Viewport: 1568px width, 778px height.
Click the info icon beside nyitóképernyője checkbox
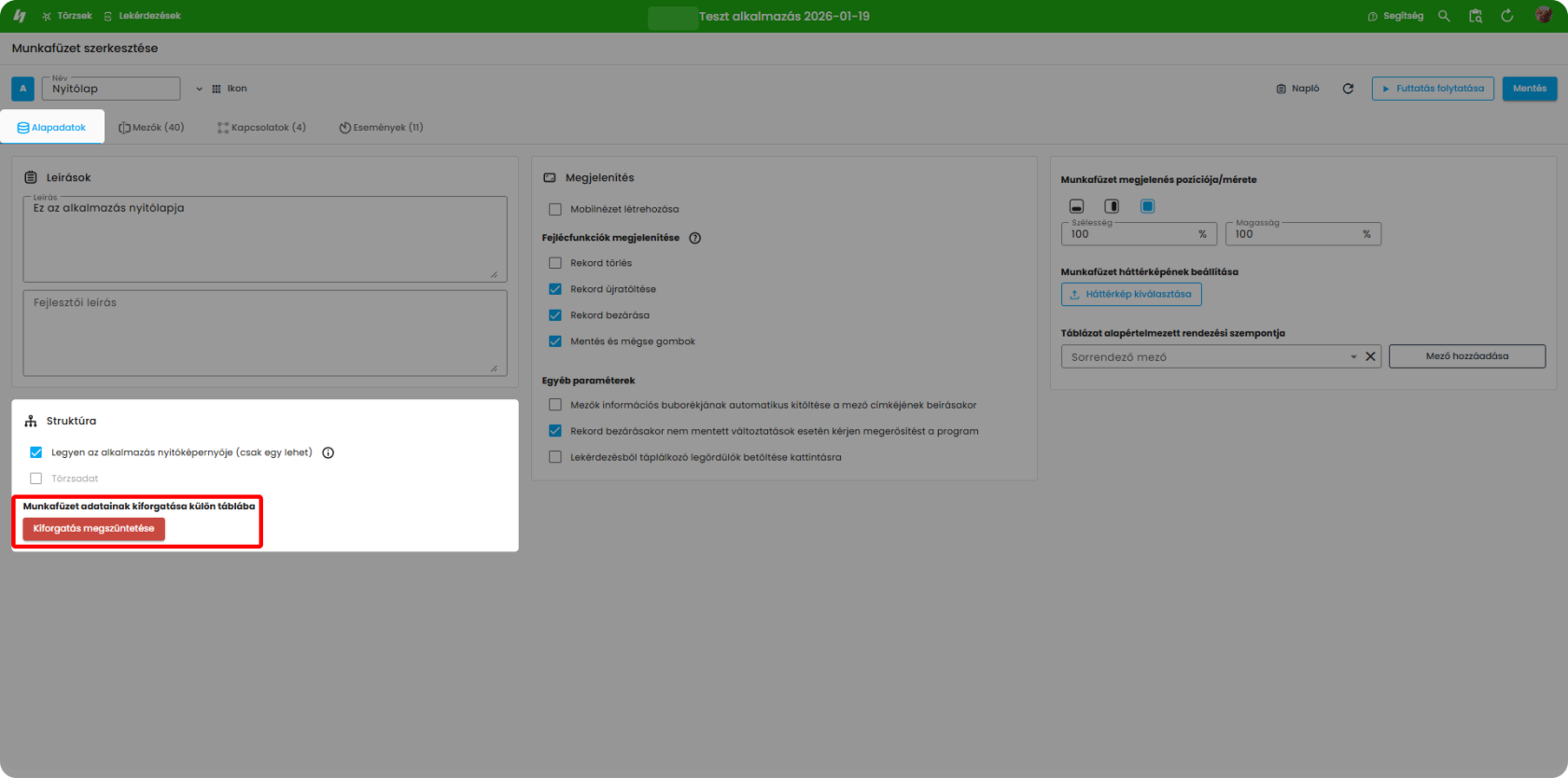pyautogui.click(x=328, y=452)
